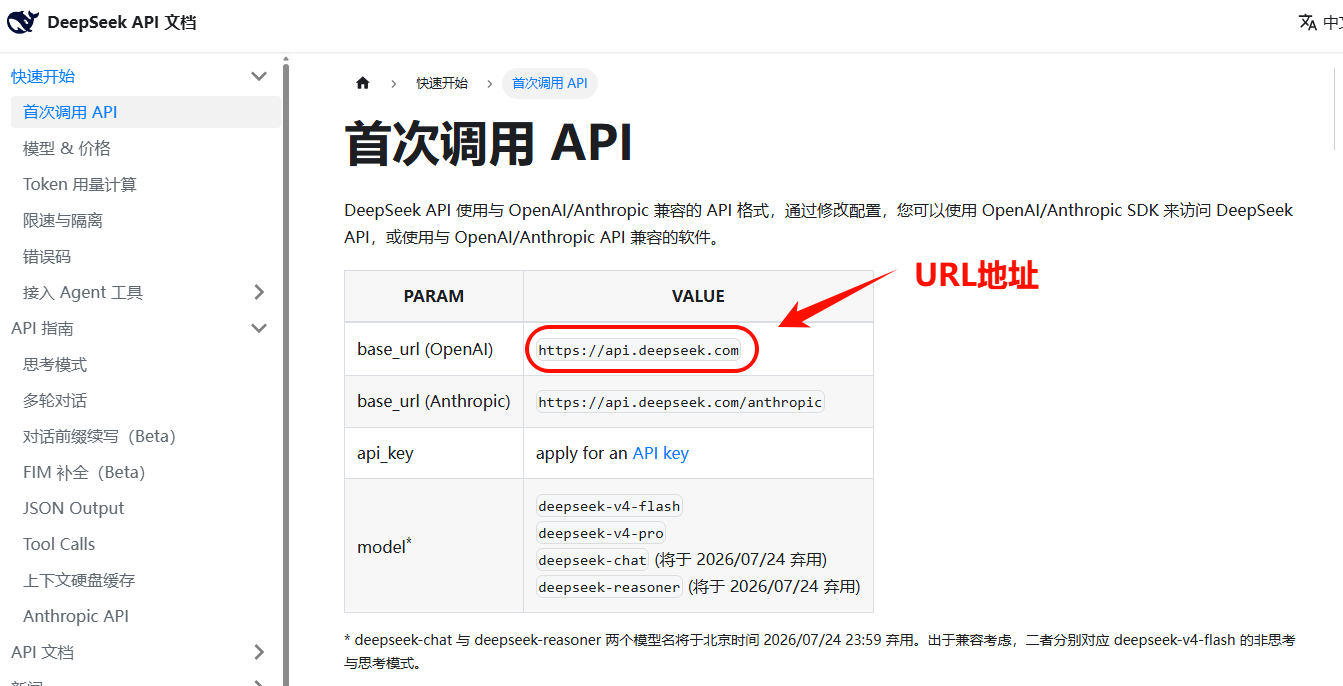The width and height of the screenshot is (1343, 686).
Task: Select the 思考模式 guide page
Action: pos(55,364)
